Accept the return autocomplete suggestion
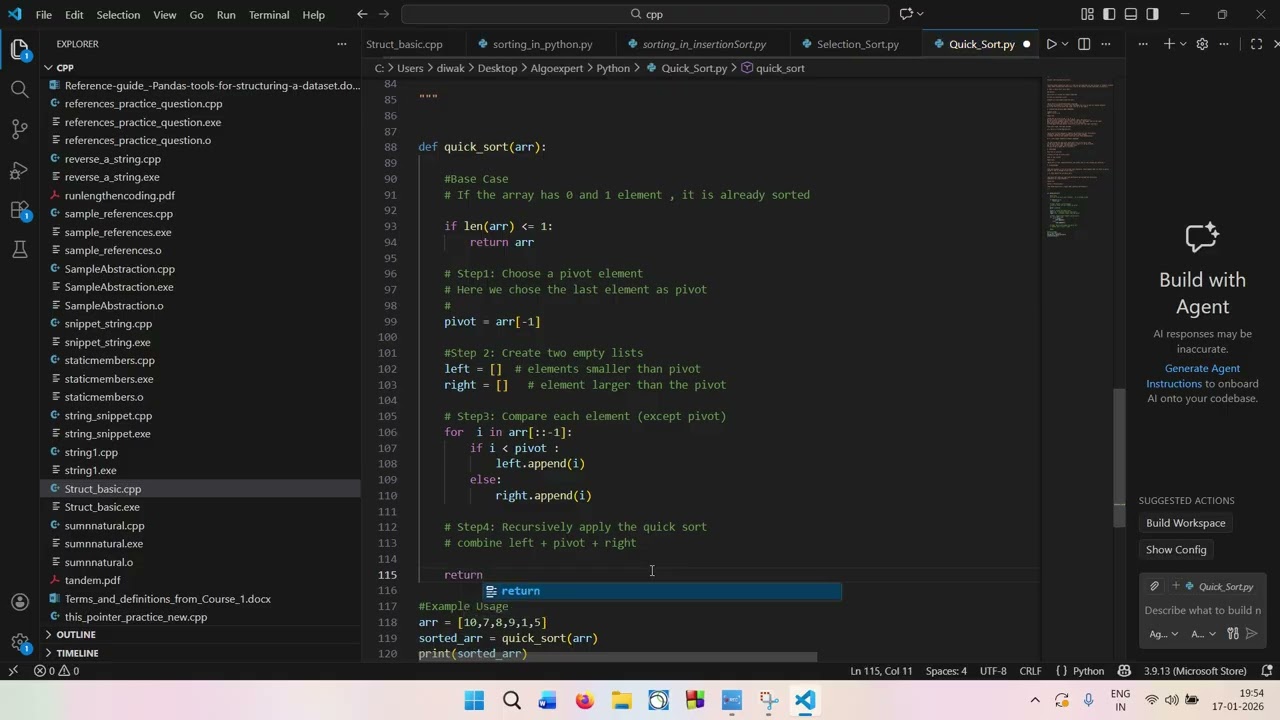Viewport: 1280px width, 720px height. click(x=662, y=591)
